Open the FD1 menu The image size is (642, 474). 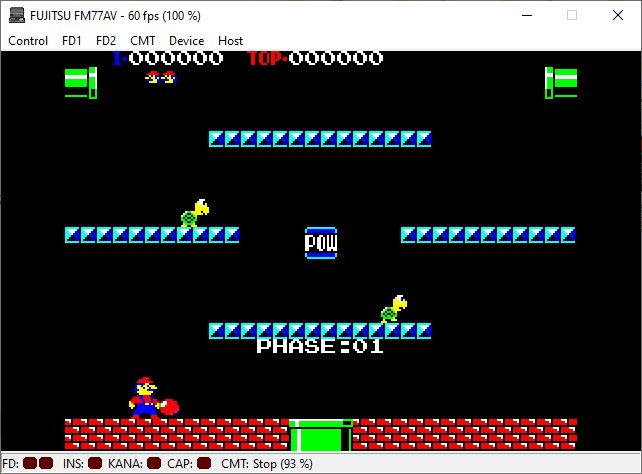click(x=72, y=41)
